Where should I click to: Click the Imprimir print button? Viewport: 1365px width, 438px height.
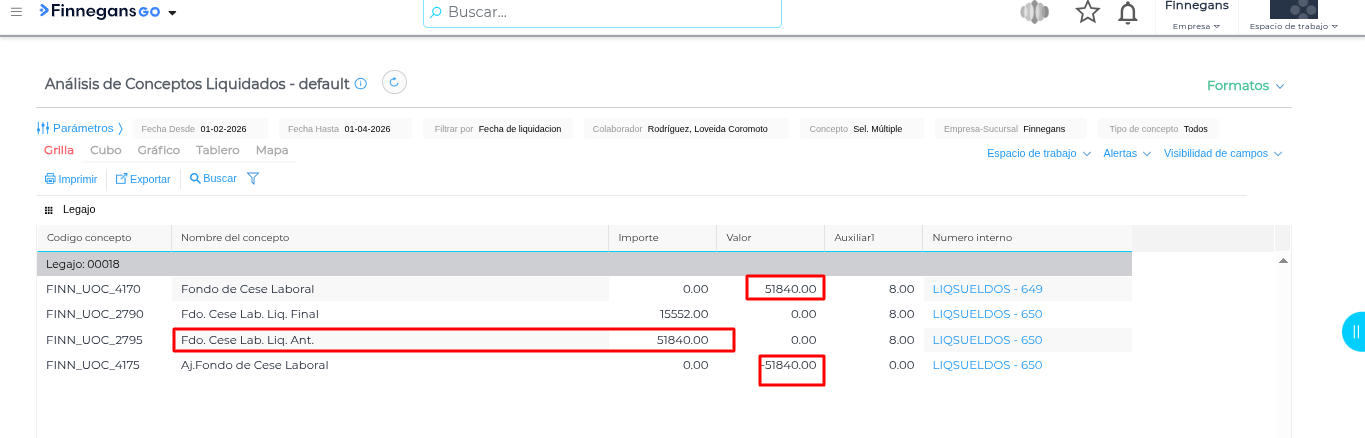pos(71,179)
